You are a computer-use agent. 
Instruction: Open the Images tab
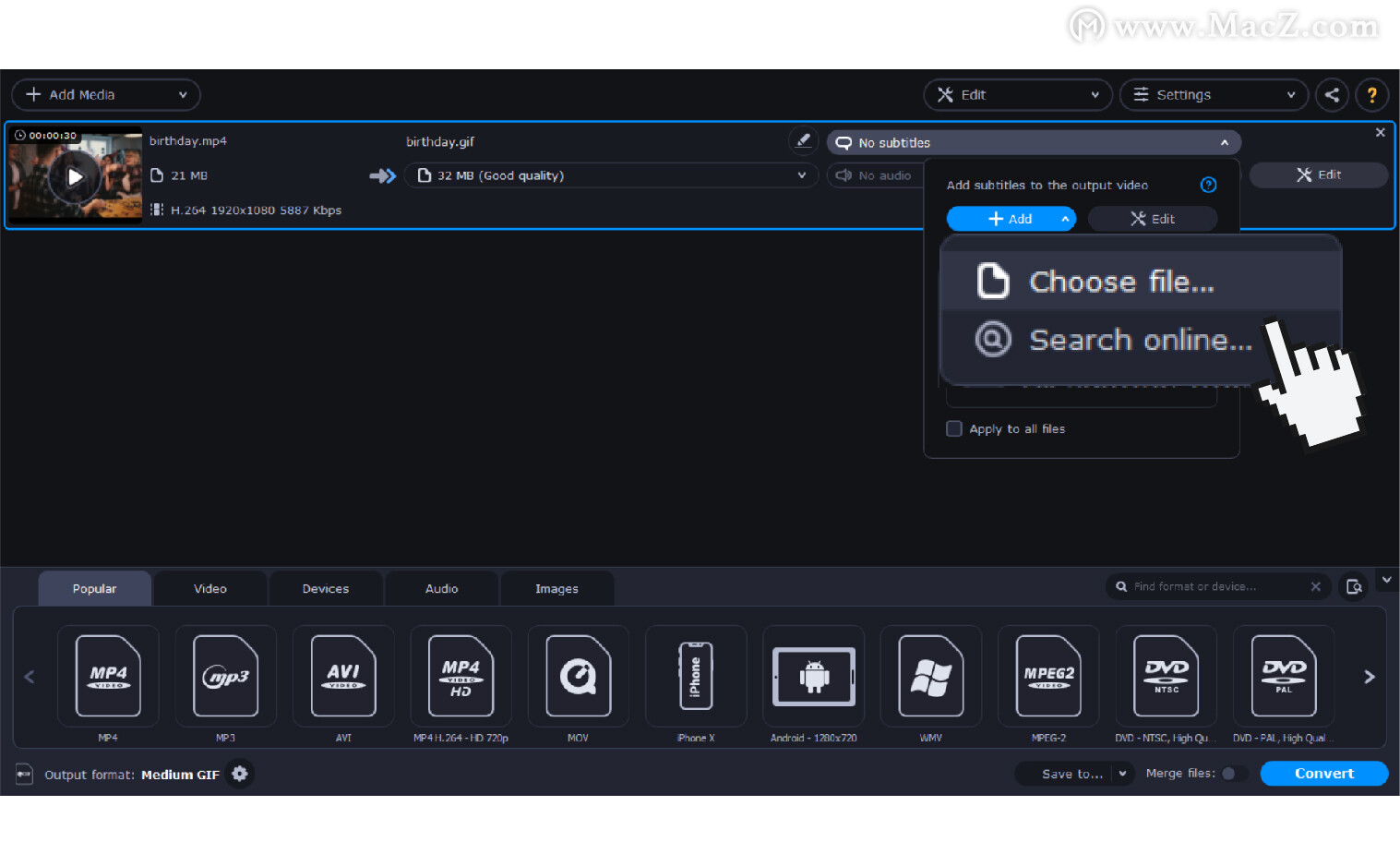pyautogui.click(x=556, y=588)
